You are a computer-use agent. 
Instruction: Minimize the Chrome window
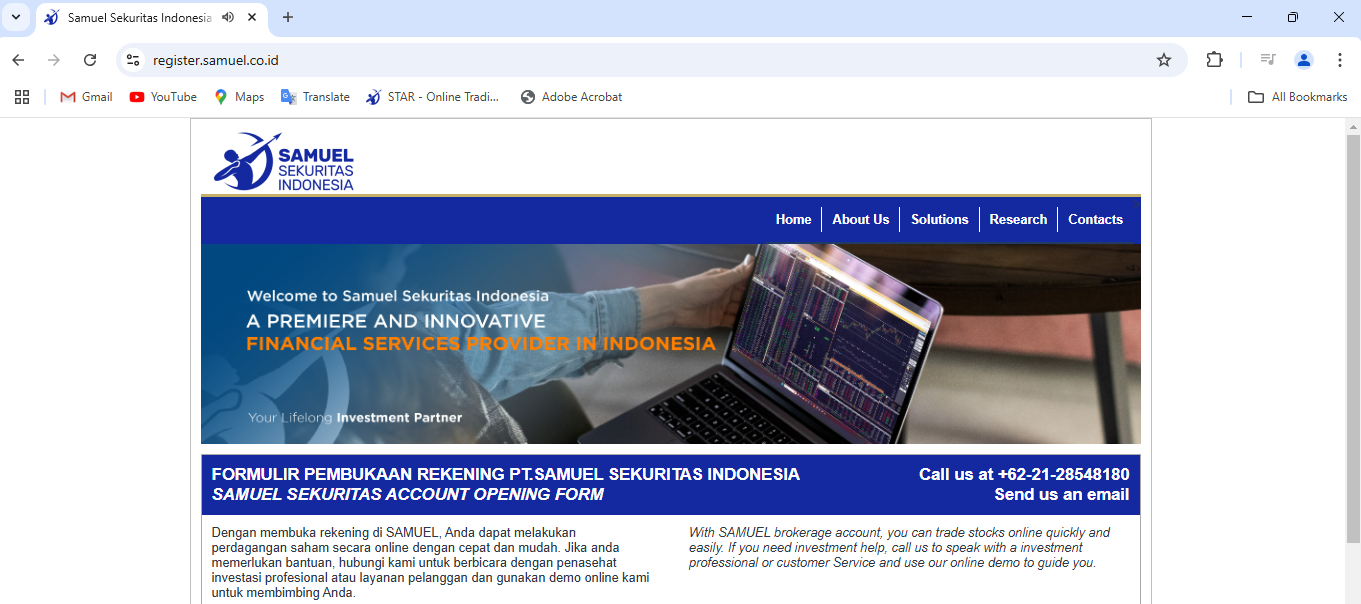click(1247, 17)
